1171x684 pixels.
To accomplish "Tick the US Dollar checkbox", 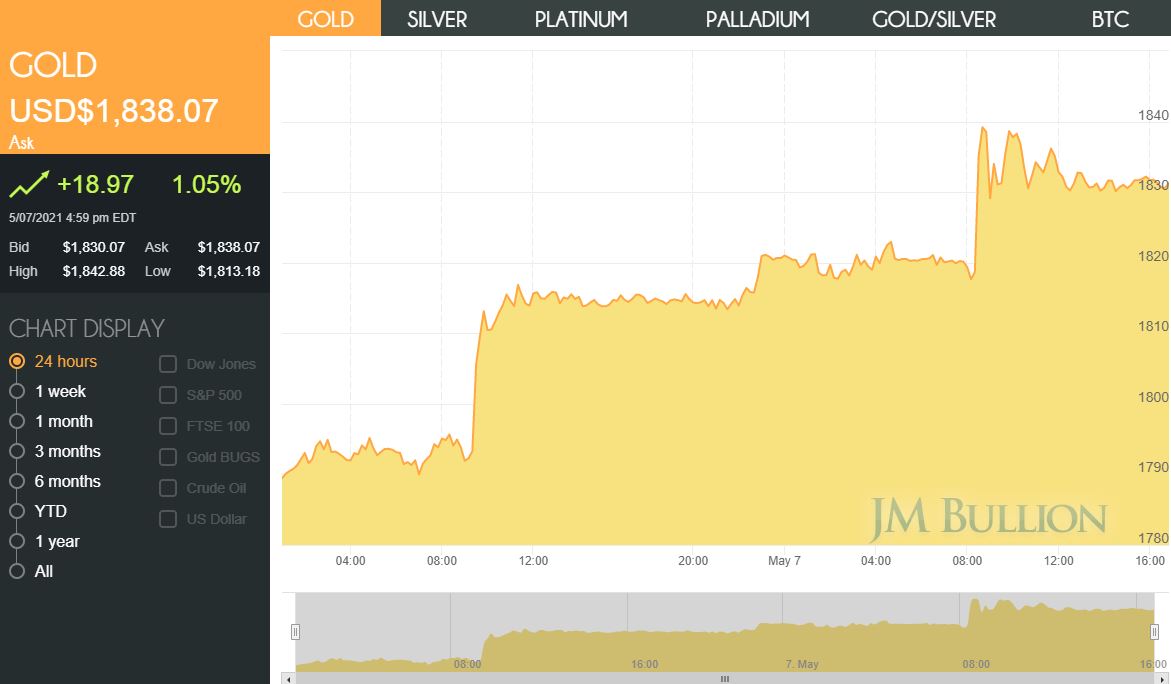I will [x=168, y=519].
